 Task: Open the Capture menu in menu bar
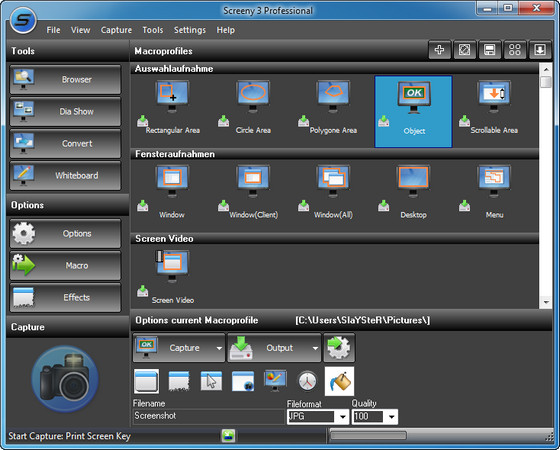click(x=116, y=30)
